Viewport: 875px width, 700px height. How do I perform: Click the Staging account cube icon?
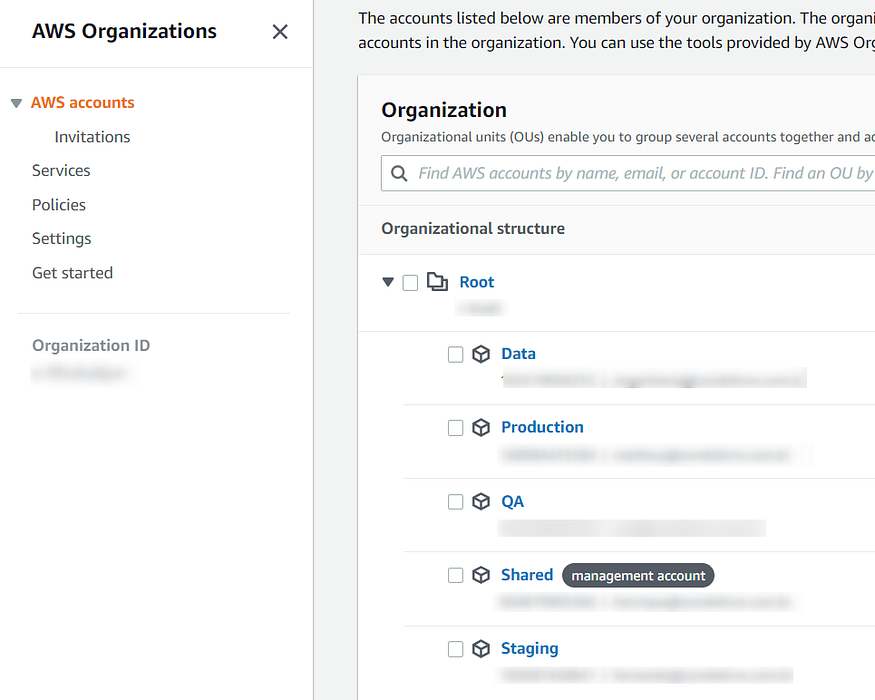tap(481, 649)
